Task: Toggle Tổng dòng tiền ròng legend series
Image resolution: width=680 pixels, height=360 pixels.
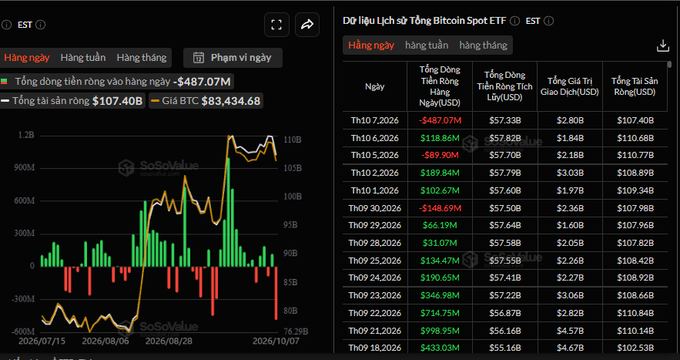Action: tap(116, 82)
